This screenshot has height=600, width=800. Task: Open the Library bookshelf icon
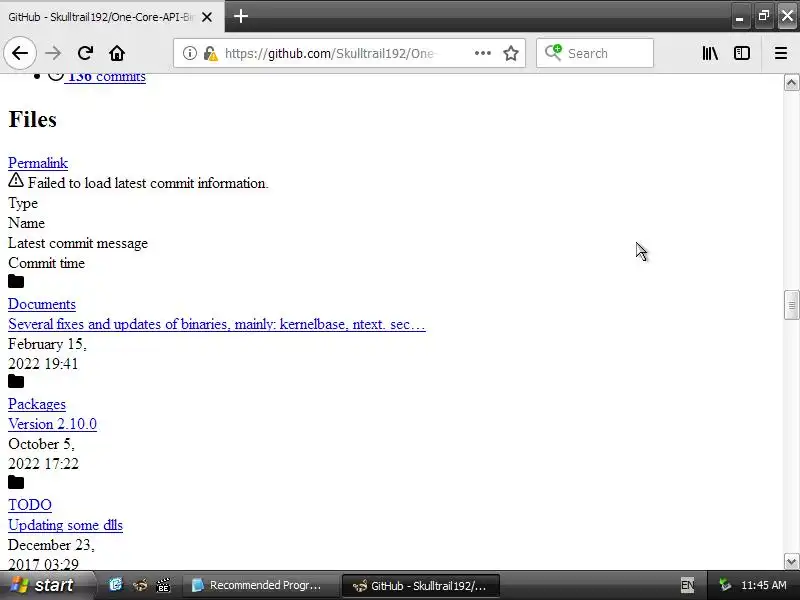click(710, 53)
